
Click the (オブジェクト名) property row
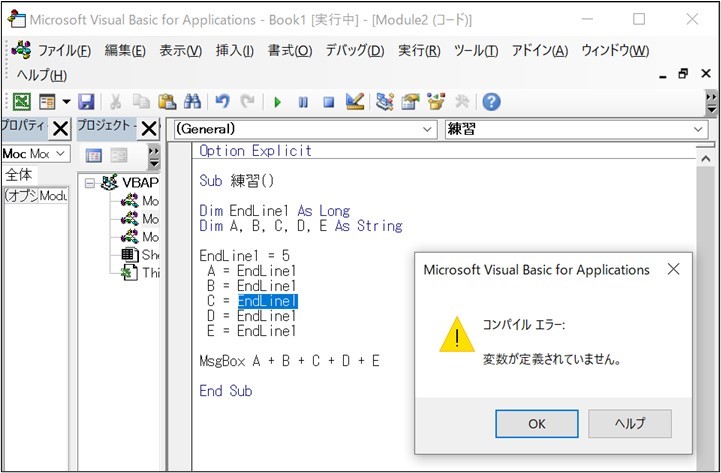coord(36,196)
